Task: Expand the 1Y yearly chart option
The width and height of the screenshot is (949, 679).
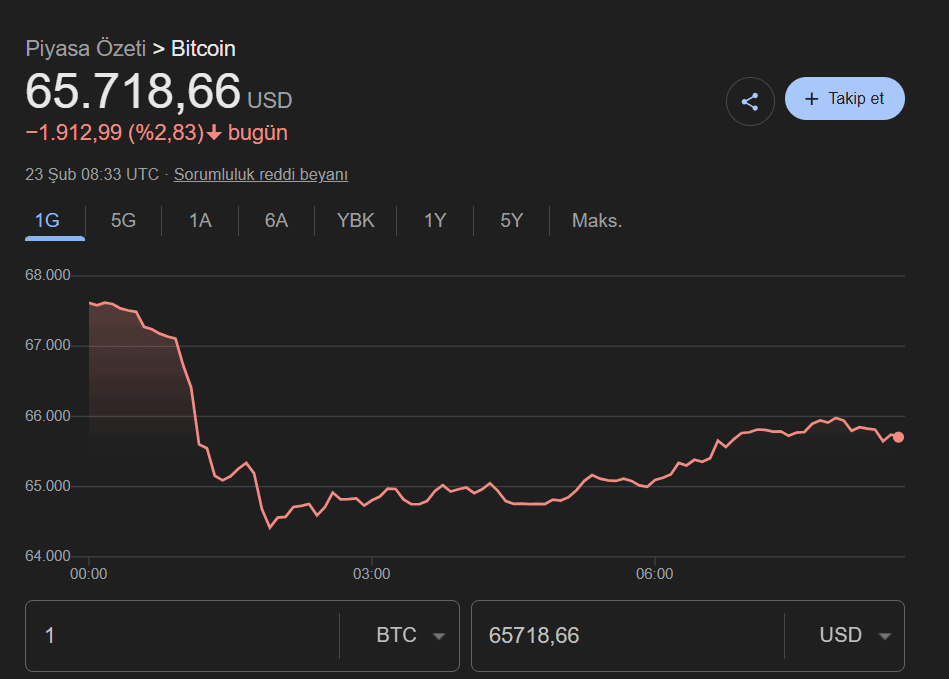Action: 434,220
